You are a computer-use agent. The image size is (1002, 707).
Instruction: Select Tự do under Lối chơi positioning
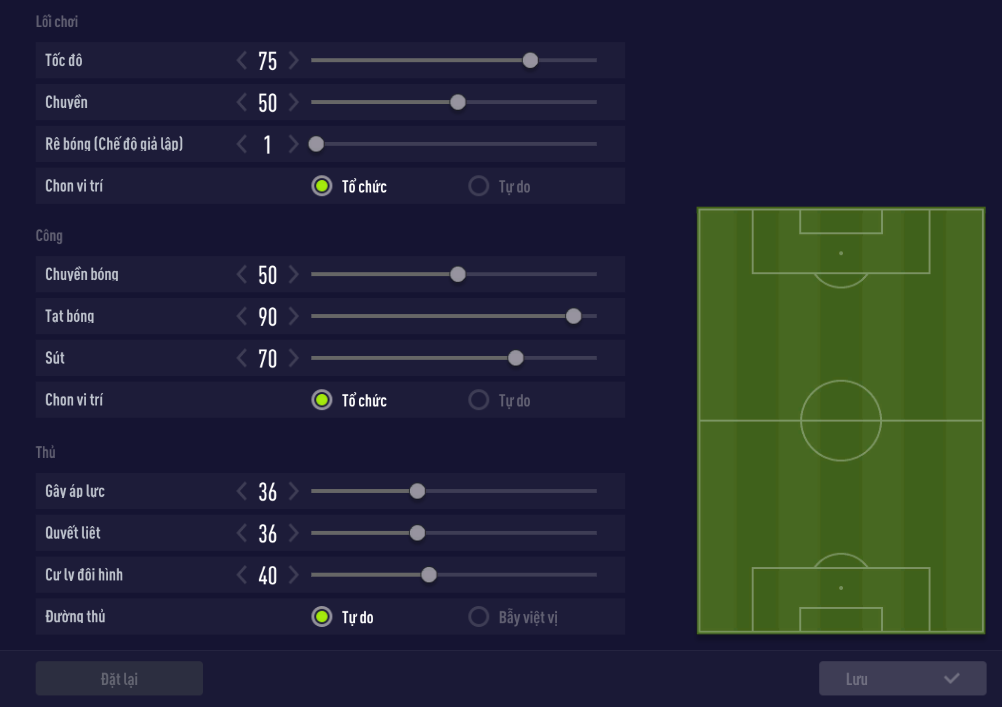coord(479,186)
